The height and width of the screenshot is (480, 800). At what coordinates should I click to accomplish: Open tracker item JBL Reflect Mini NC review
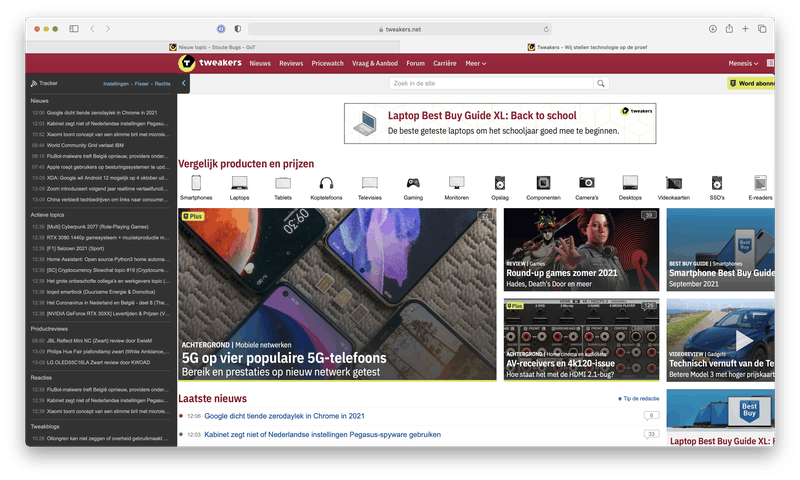(99, 341)
